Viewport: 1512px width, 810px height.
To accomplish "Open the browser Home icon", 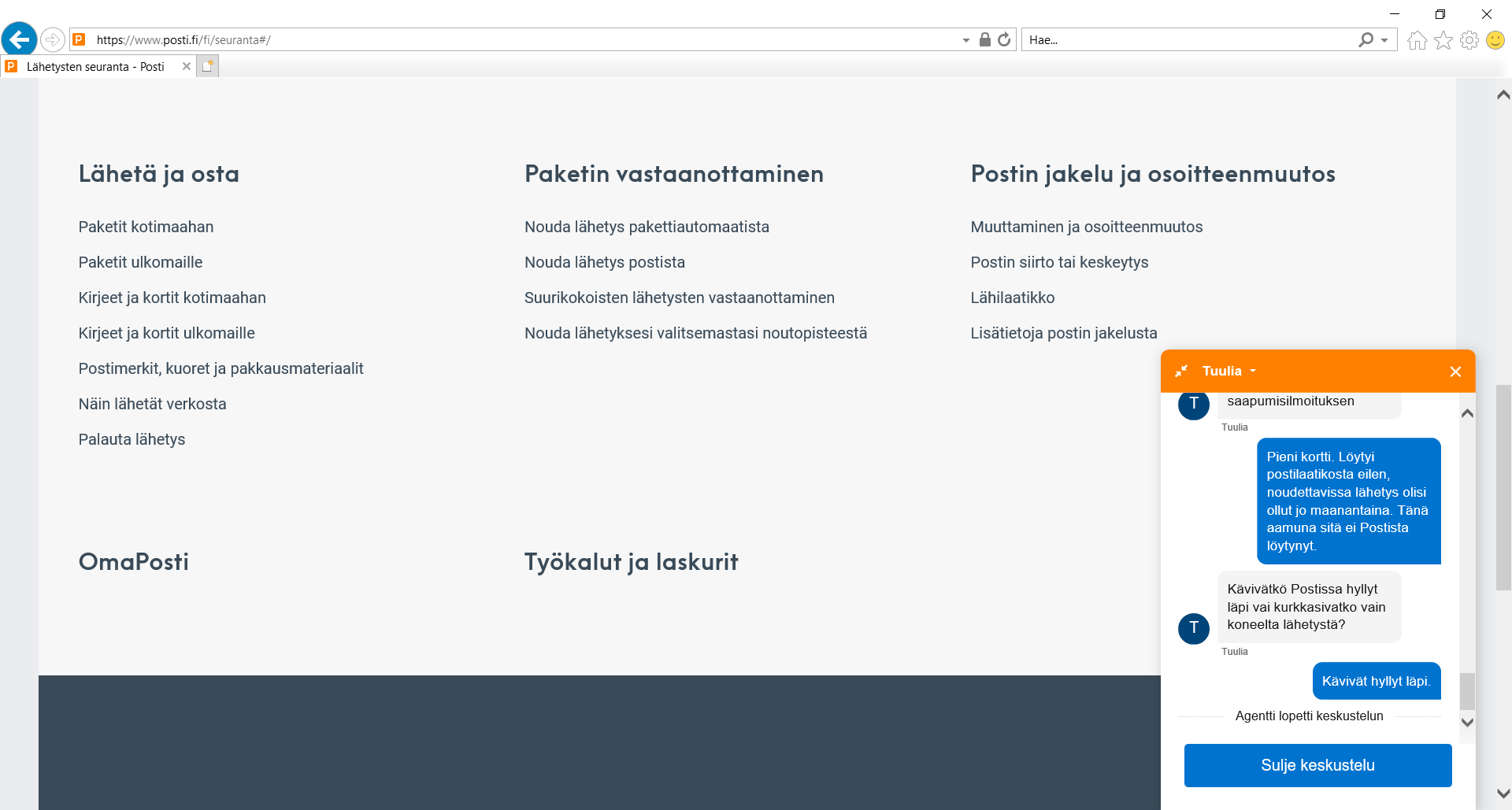I will [x=1417, y=40].
